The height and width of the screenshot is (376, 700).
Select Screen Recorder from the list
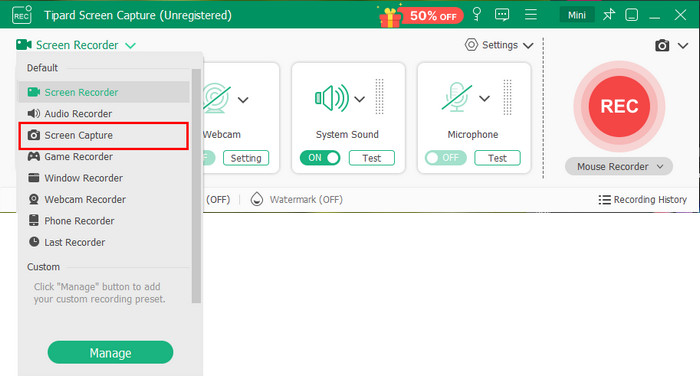pos(104,92)
